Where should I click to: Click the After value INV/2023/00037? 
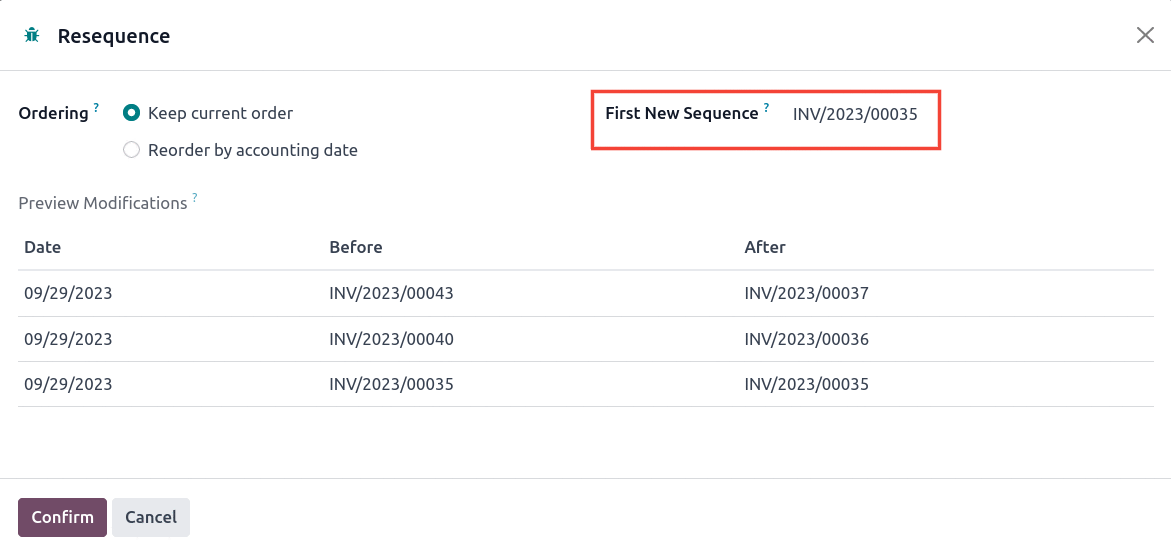click(807, 294)
